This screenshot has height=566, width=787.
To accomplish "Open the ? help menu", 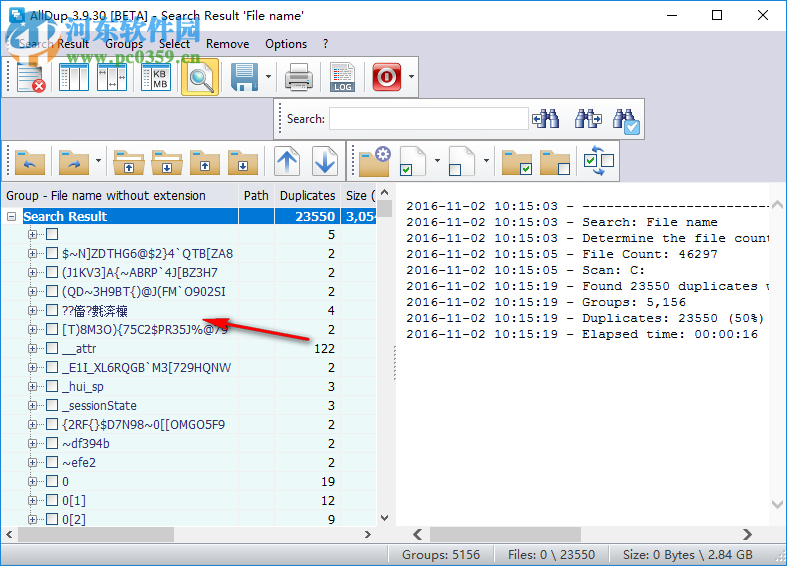I will pyautogui.click(x=326, y=44).
